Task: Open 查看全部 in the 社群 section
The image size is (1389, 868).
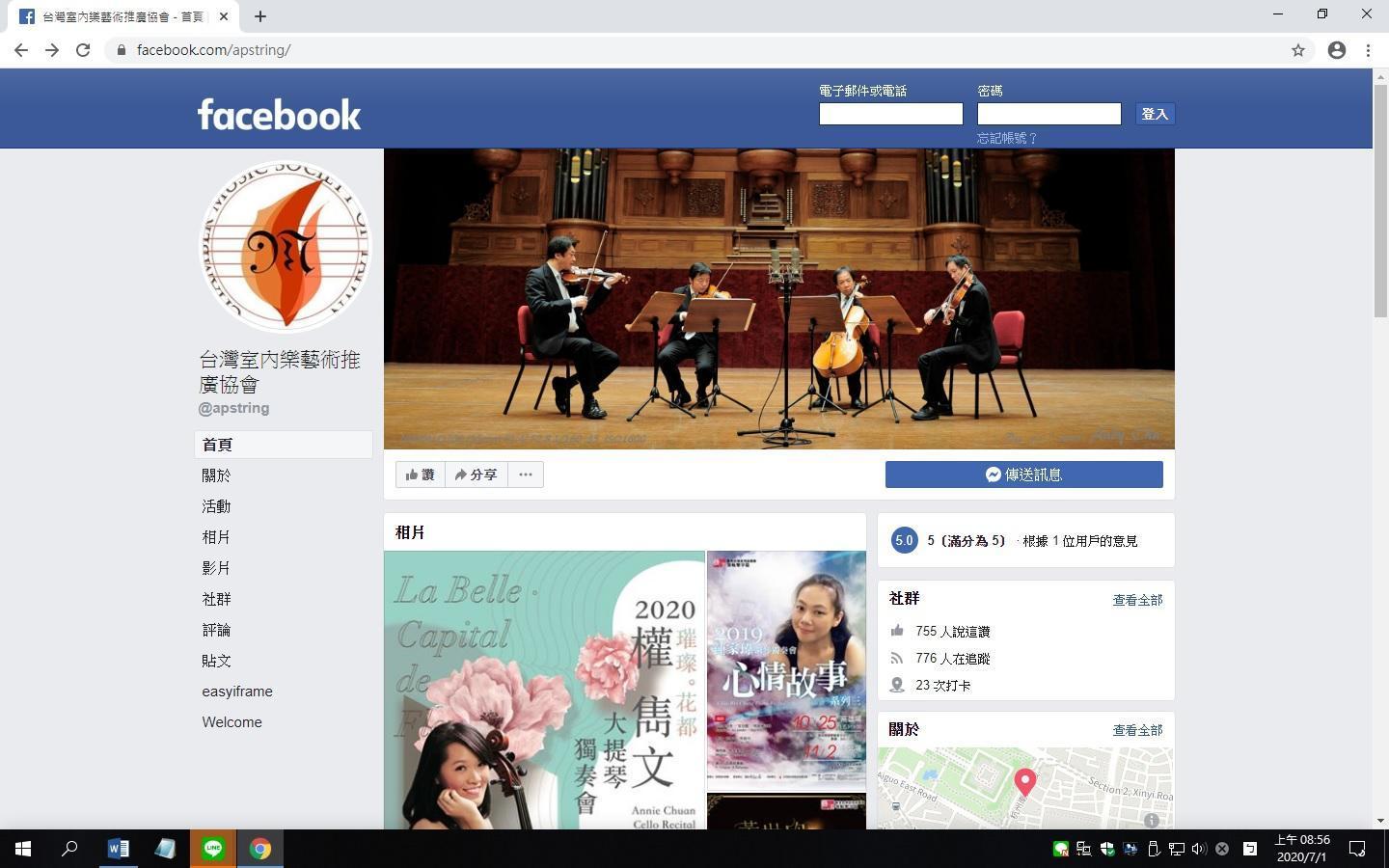Action: [x=1137, y=600]
